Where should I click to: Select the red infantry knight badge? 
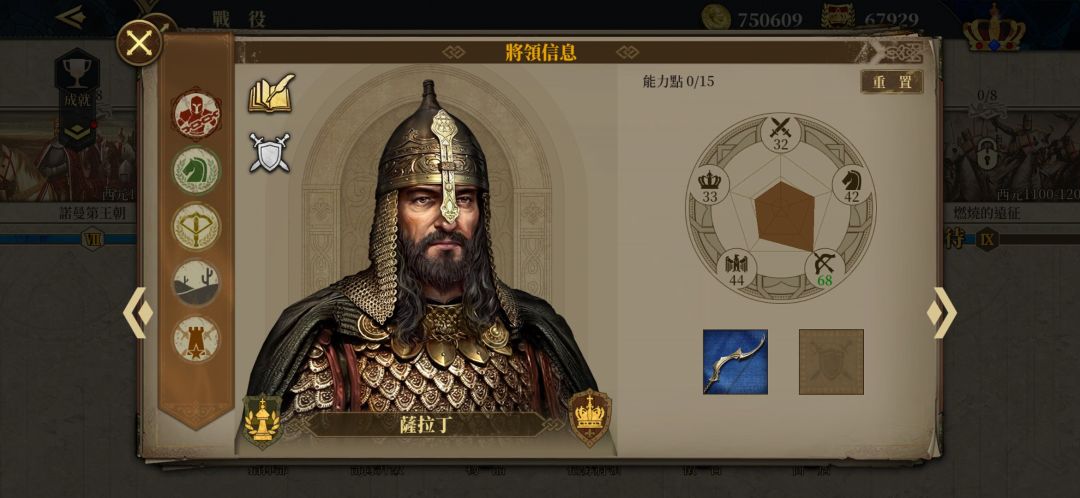(196, 113)
